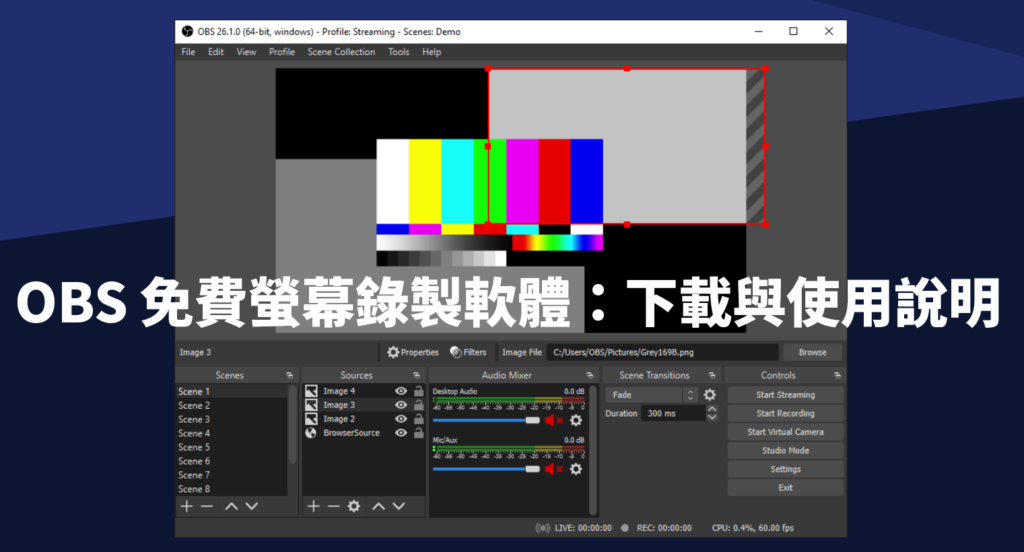Pop out the Controls dock
The width and height of the screenshot is (1024, 552).
click(x=837, y=376)
